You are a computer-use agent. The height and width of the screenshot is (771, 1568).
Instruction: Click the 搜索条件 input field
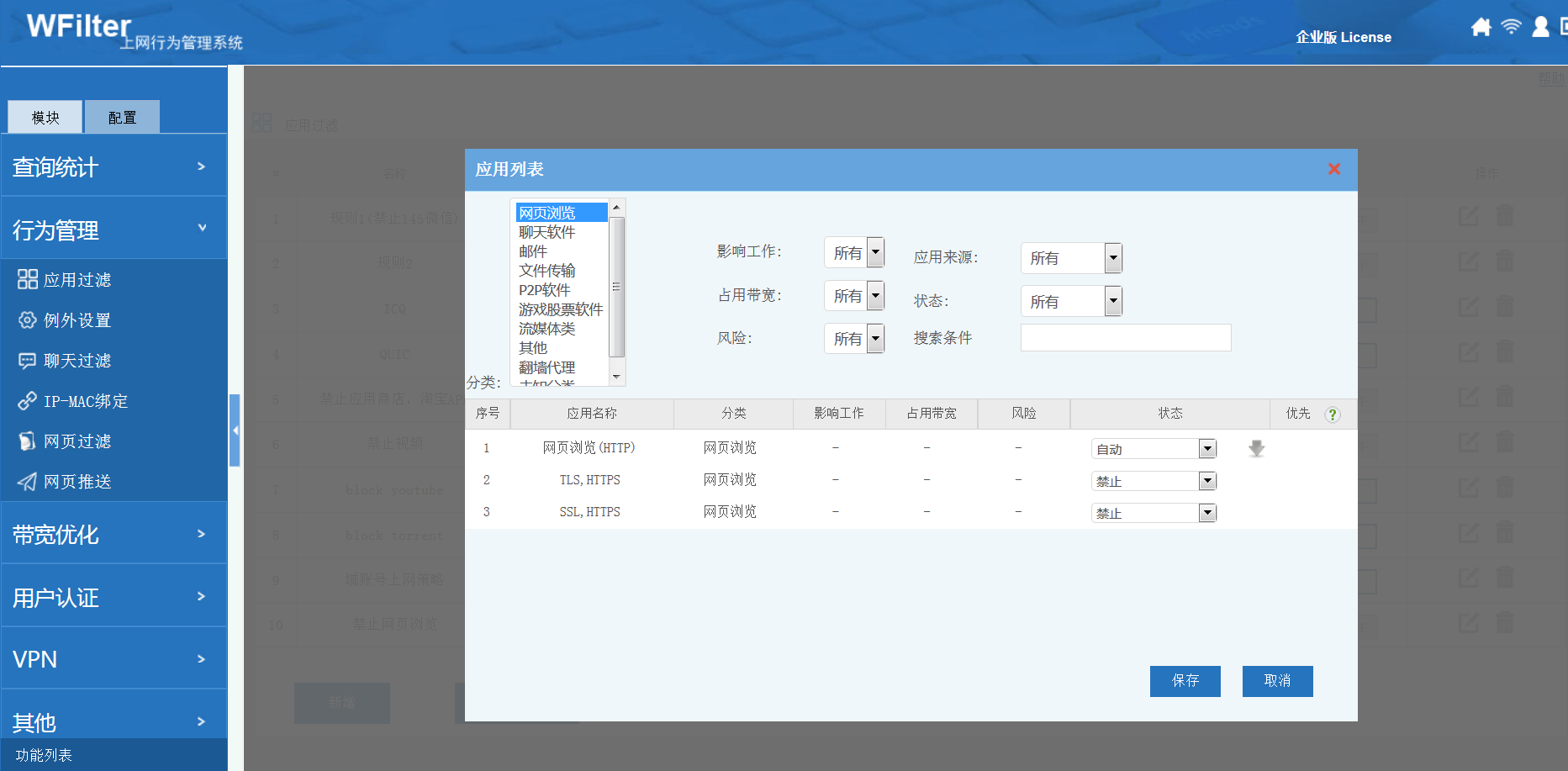pyautogui.click(x=1125, y=338)
